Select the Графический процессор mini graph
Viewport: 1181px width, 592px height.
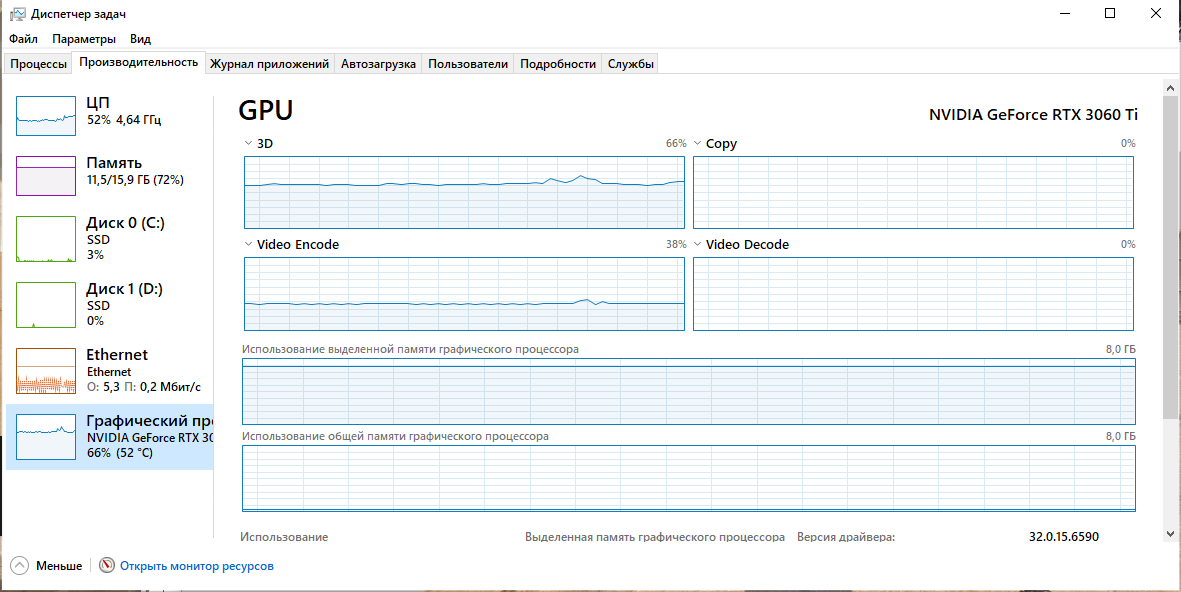pyautogui.click(x=46, y=437)
